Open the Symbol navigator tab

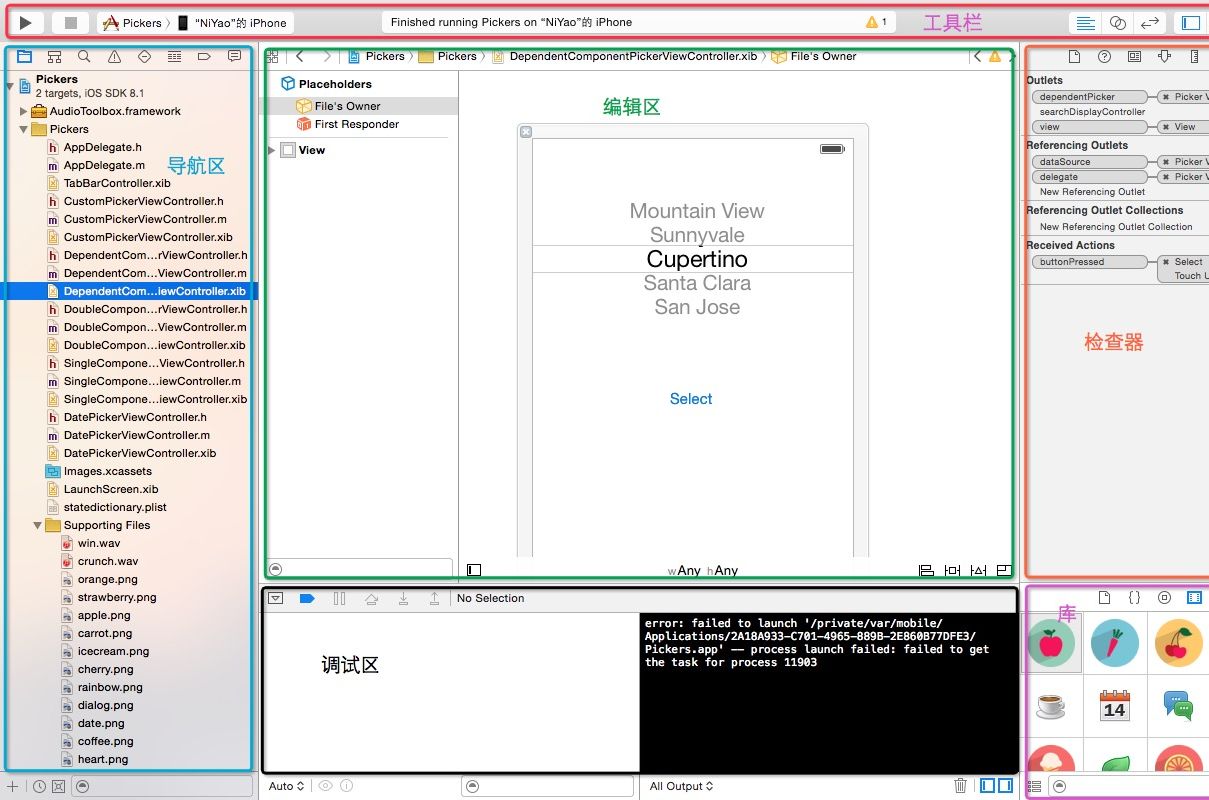coord(55,57)
